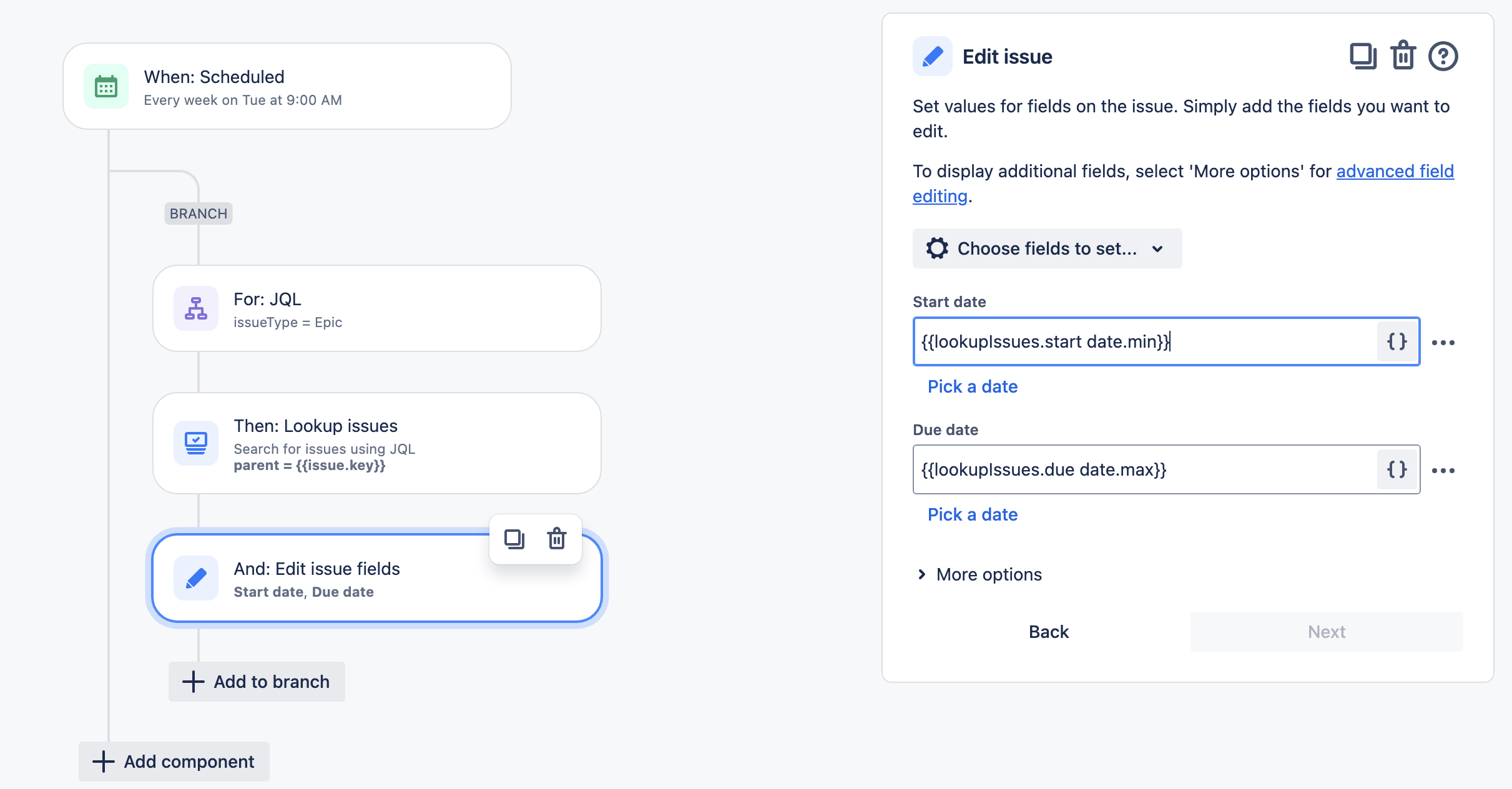Duplicate the Edit issue fields component on canvas
This screenshot has width=1512, height=789.
click(514, 539)
